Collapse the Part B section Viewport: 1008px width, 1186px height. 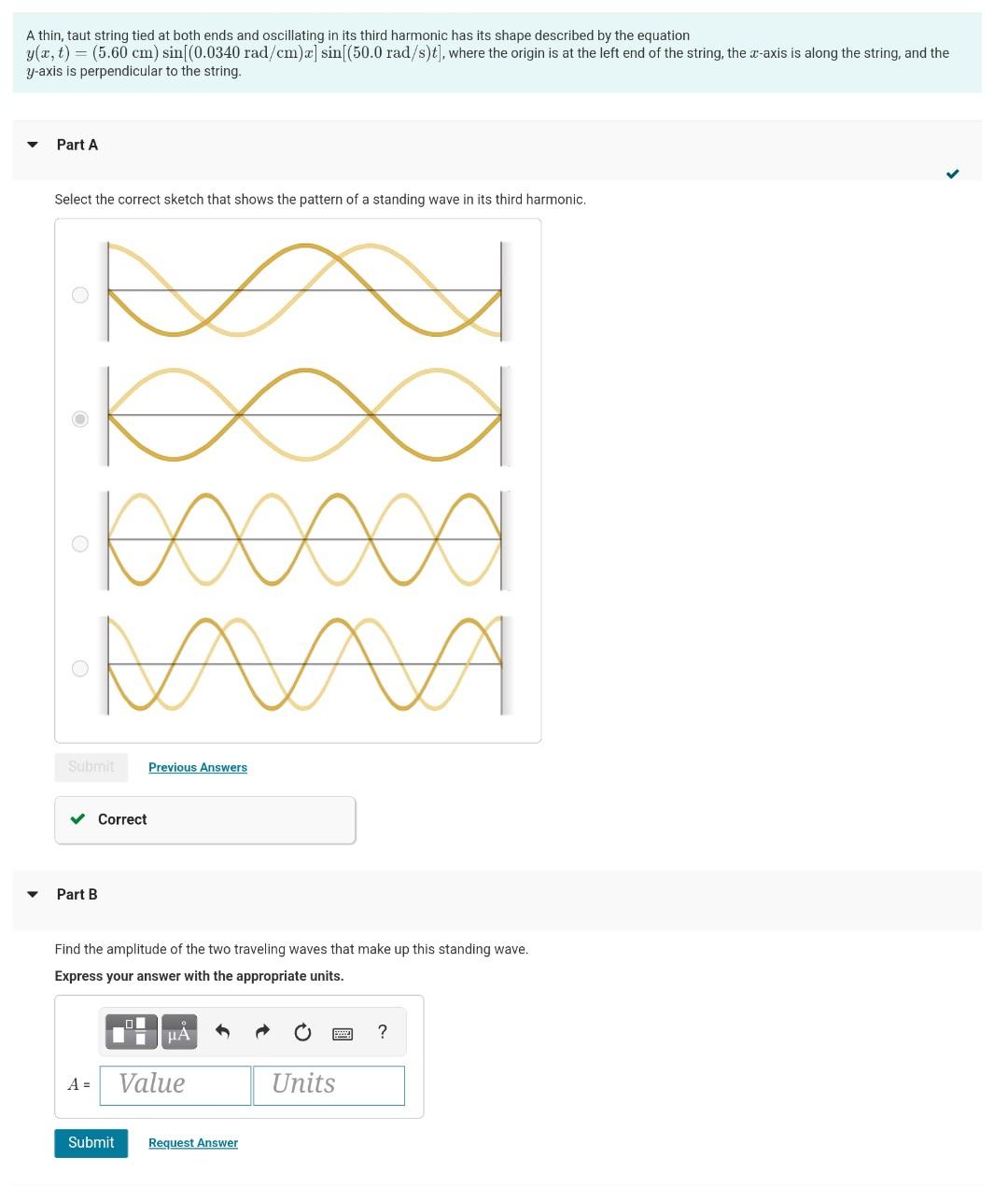(x=32, y=893)
